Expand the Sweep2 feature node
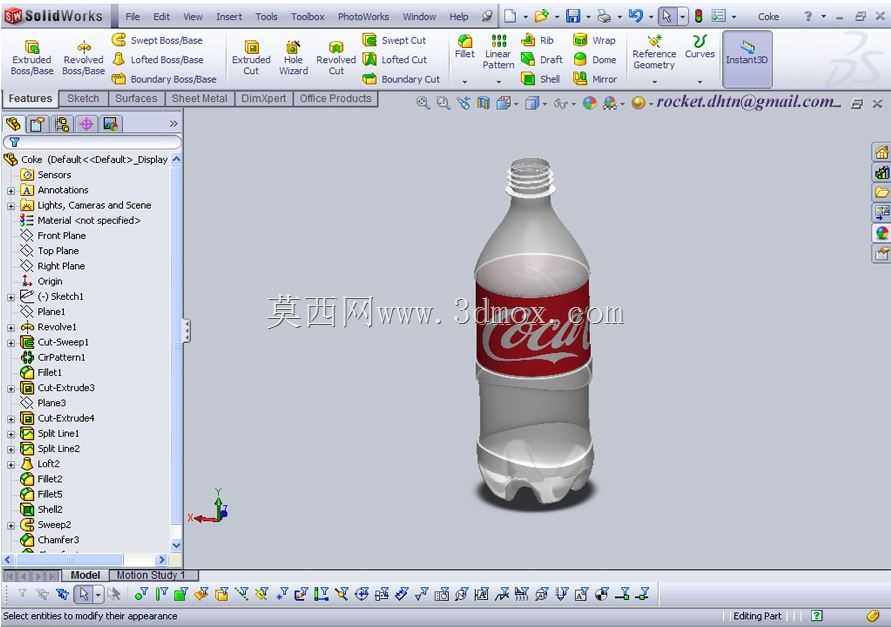The image size is (891, 627). tap(11, 525)
